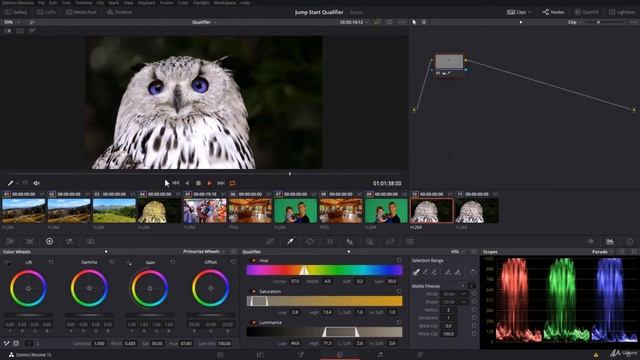Viewport: 640px width, 360px height.
Task: Open the OpenFX panel
Action: pyautogui.click(x=587, y=12)
